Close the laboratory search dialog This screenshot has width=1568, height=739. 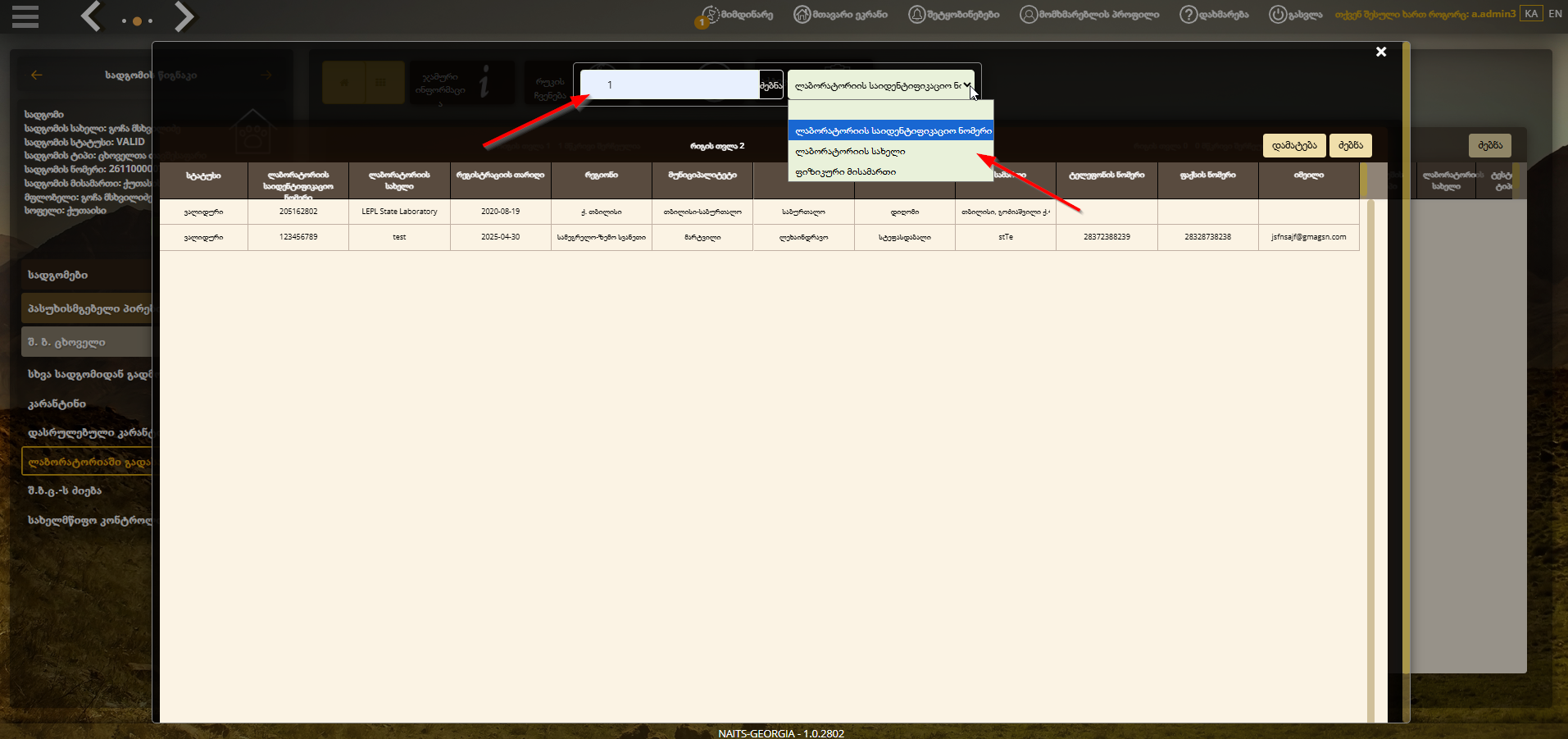(1381, 52)
